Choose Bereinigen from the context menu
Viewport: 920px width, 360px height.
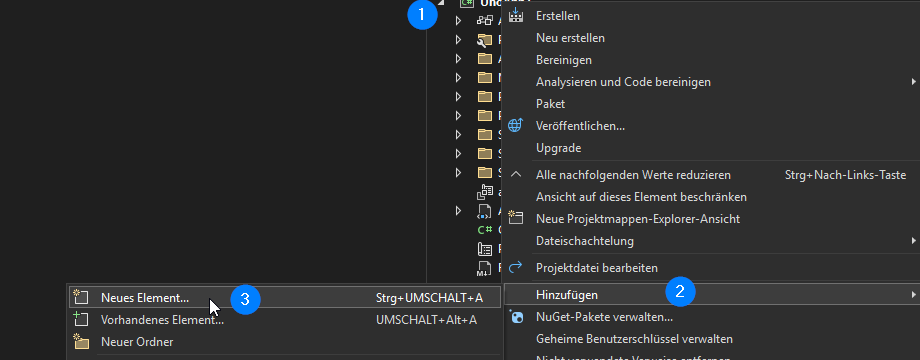click(564, 60)
